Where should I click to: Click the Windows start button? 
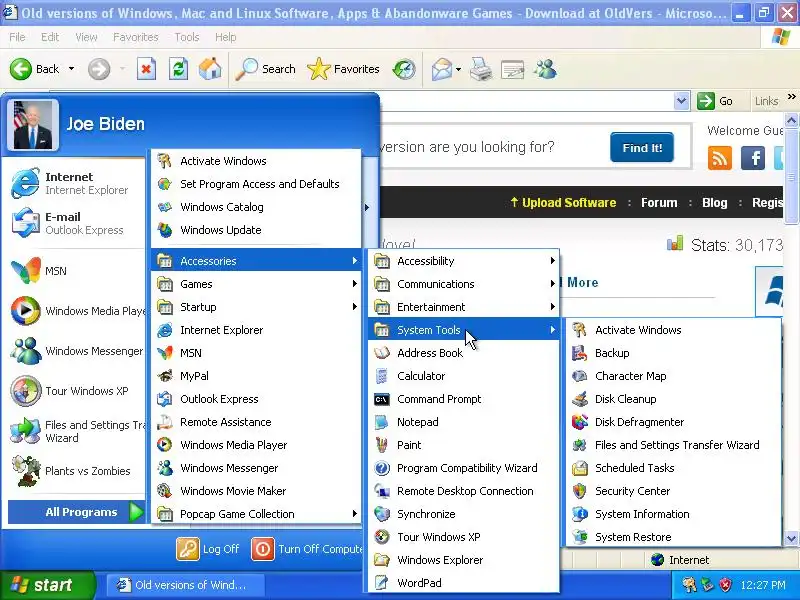click(x=47, y=585)
